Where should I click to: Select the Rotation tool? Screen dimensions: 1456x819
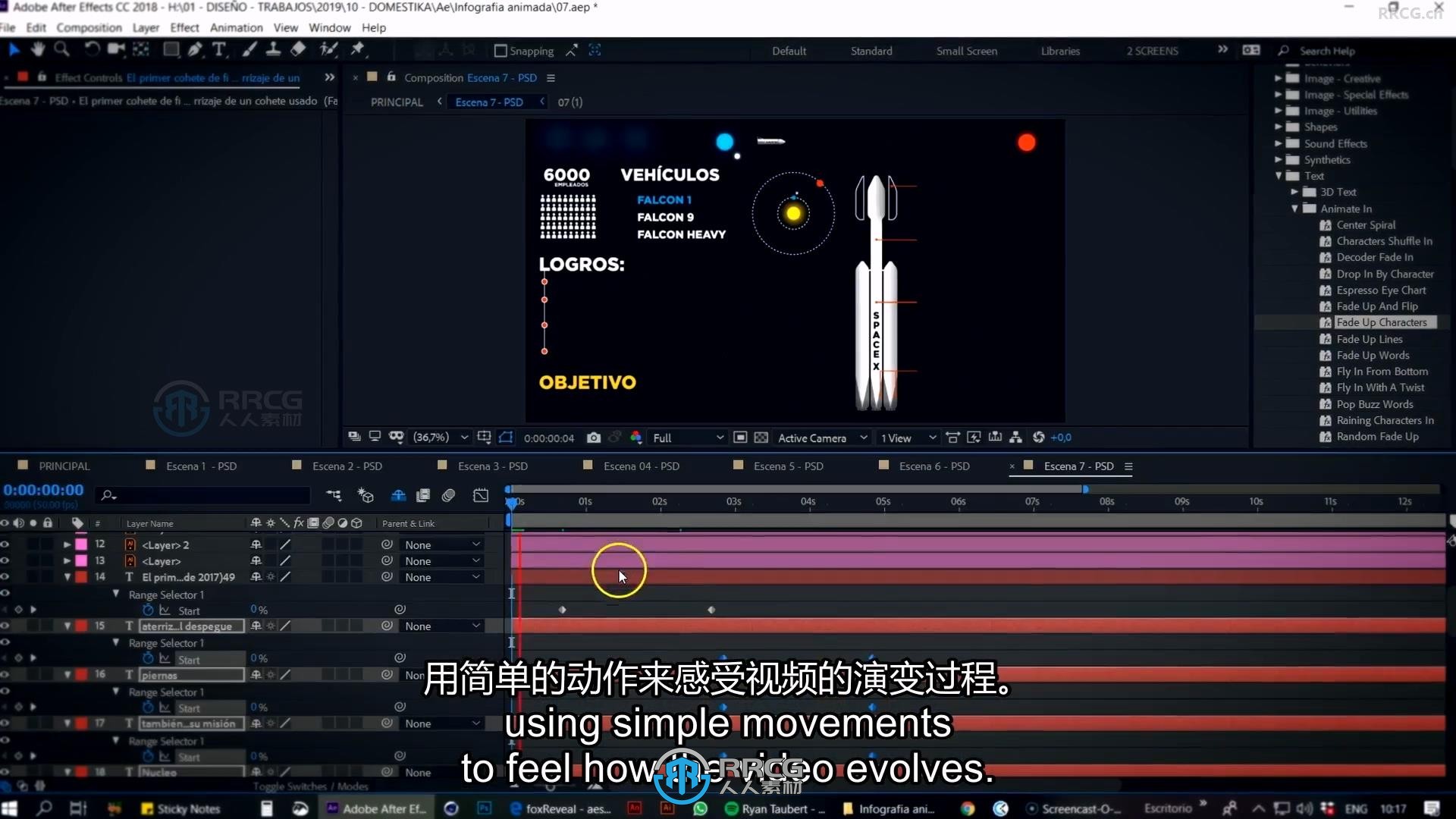tap(92, 50)
